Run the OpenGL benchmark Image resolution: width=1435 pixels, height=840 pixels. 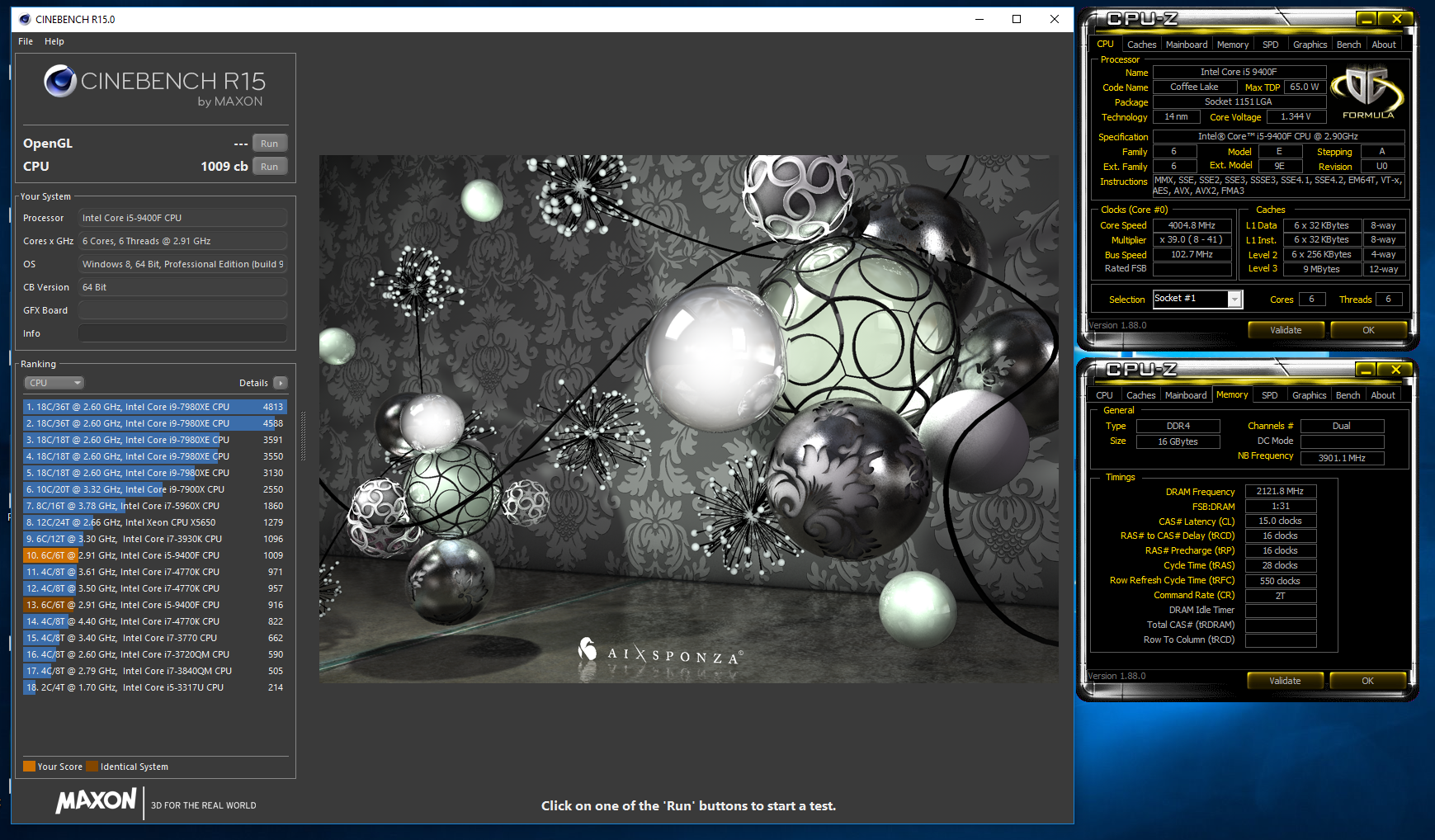pyautogui.click(x=270, y=144)
